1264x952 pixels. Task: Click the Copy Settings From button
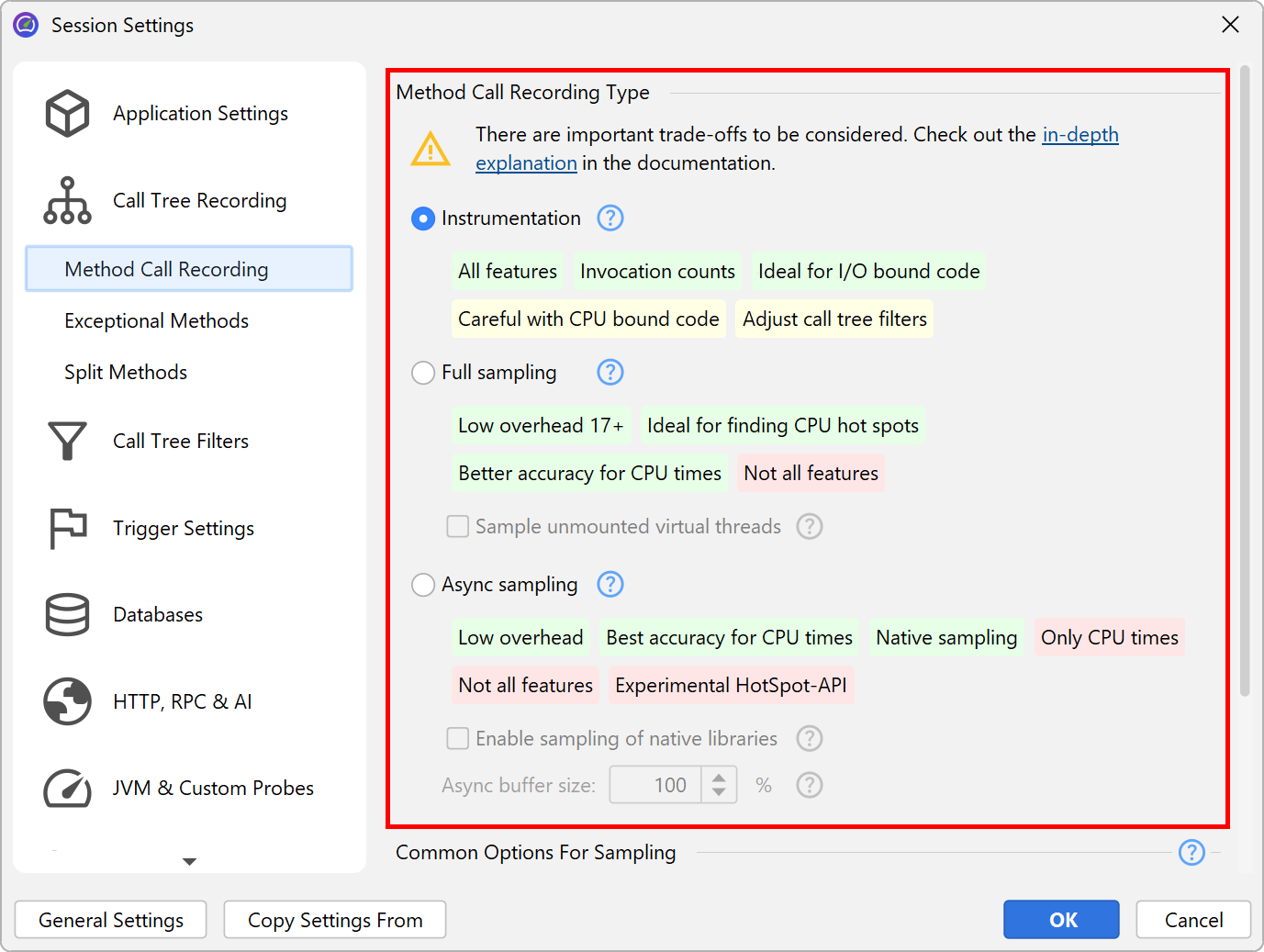pyautogui.click(x=335, y=920)
